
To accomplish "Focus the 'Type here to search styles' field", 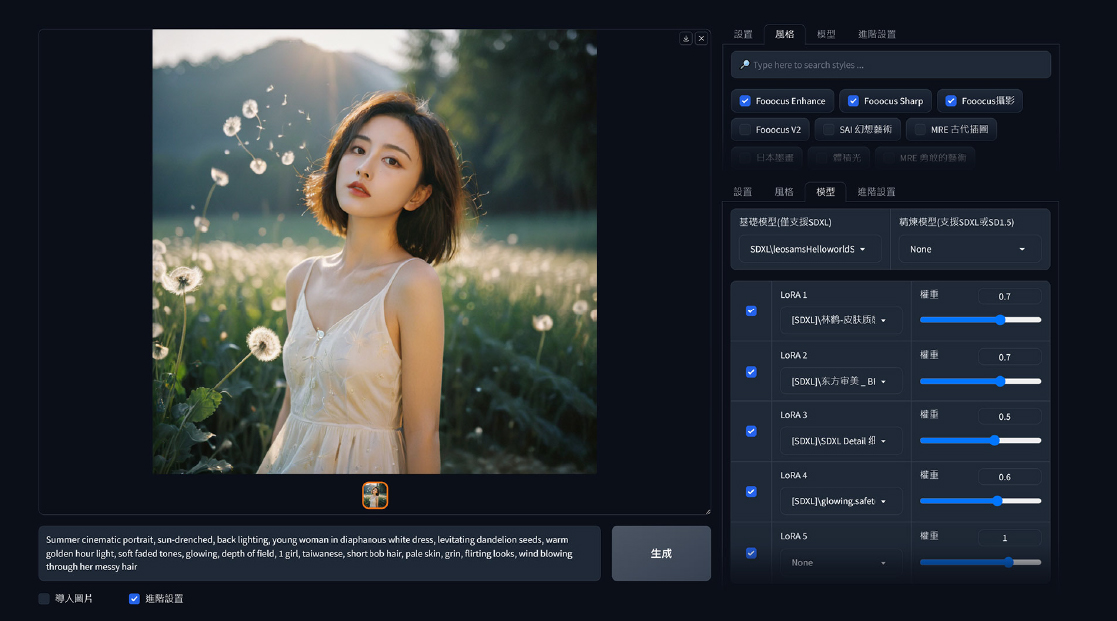I will pos(890,65).
